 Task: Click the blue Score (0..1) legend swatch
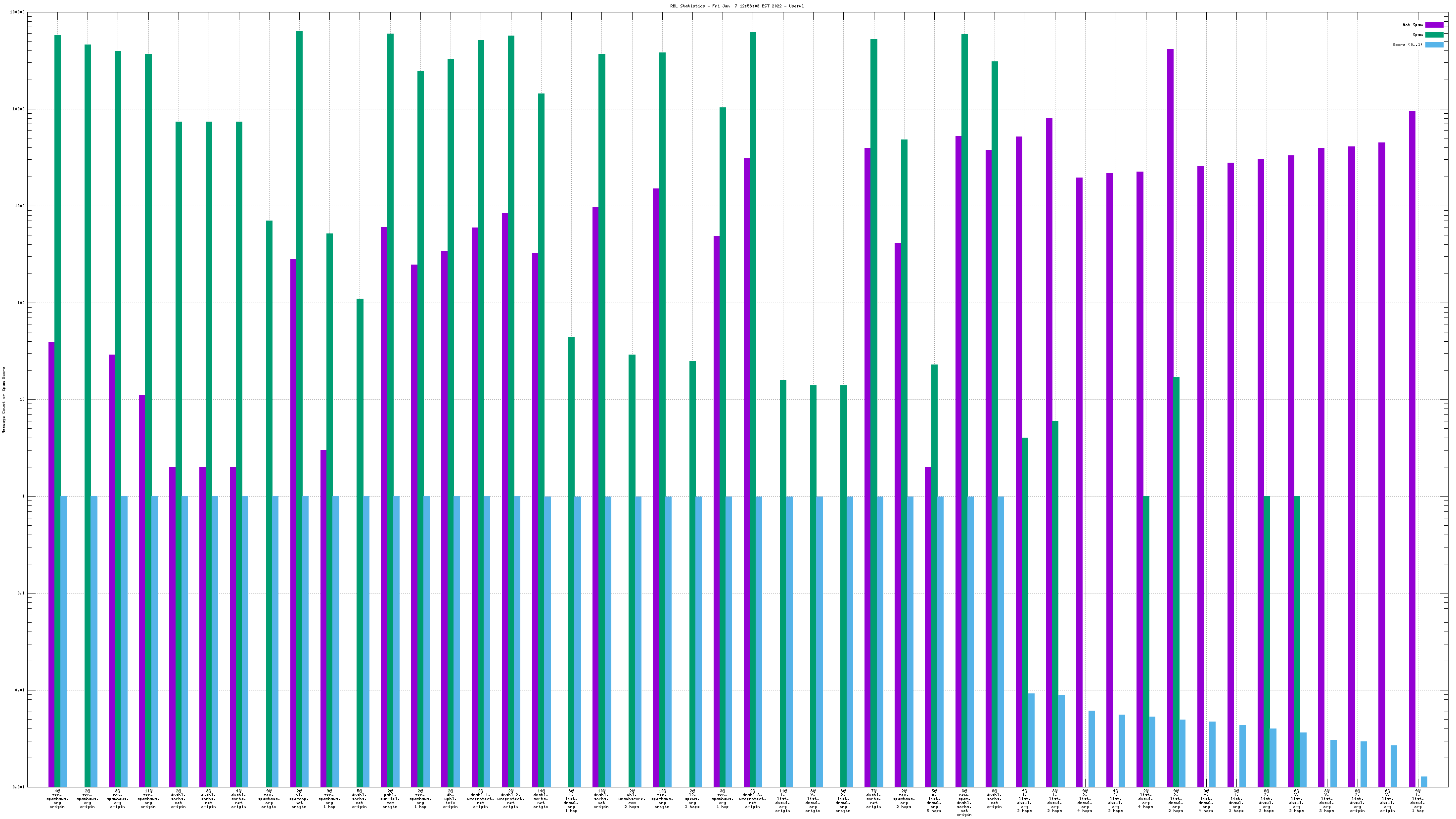coord(1434,45)
